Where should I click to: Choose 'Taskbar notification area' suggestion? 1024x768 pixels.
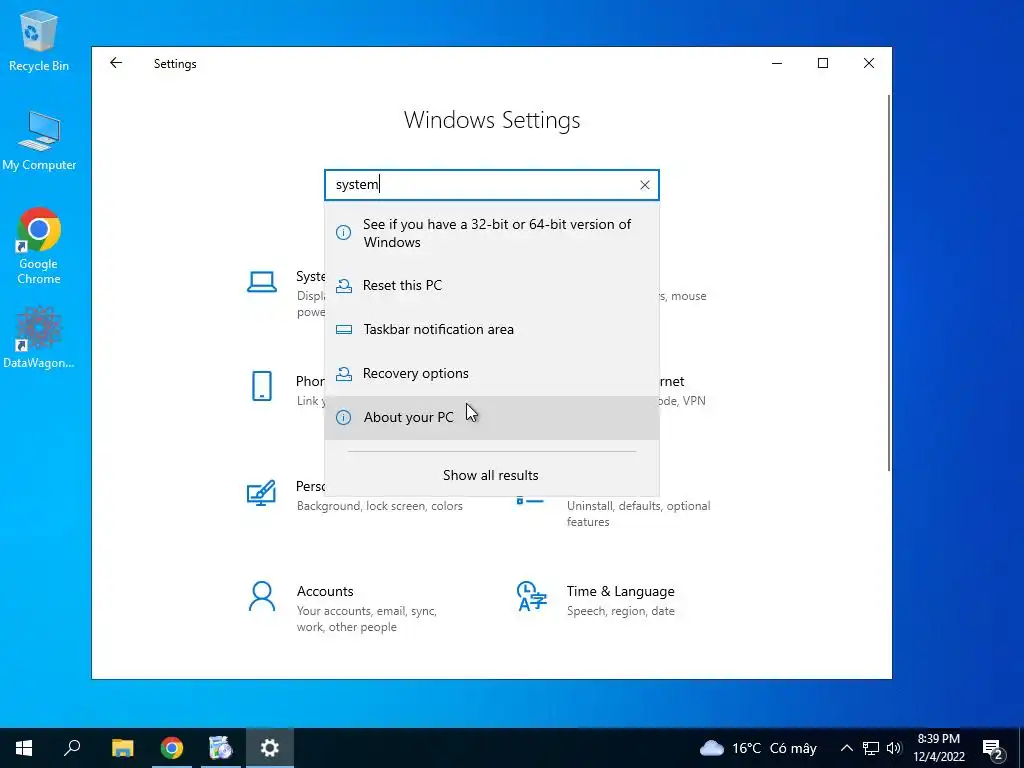pos(492,329)
